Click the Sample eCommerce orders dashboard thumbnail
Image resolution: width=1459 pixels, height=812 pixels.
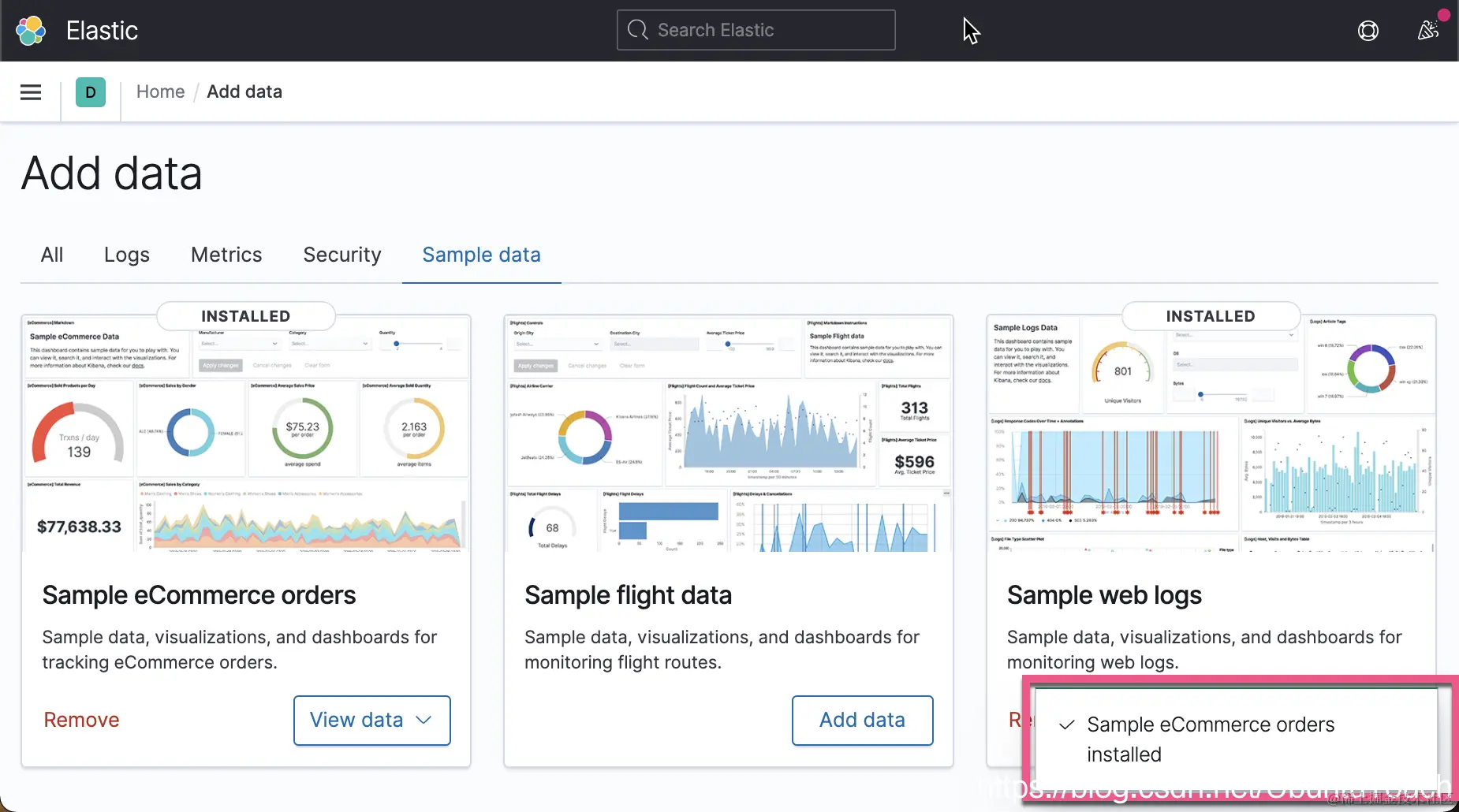pyautogui.click(x=246, y=433)
